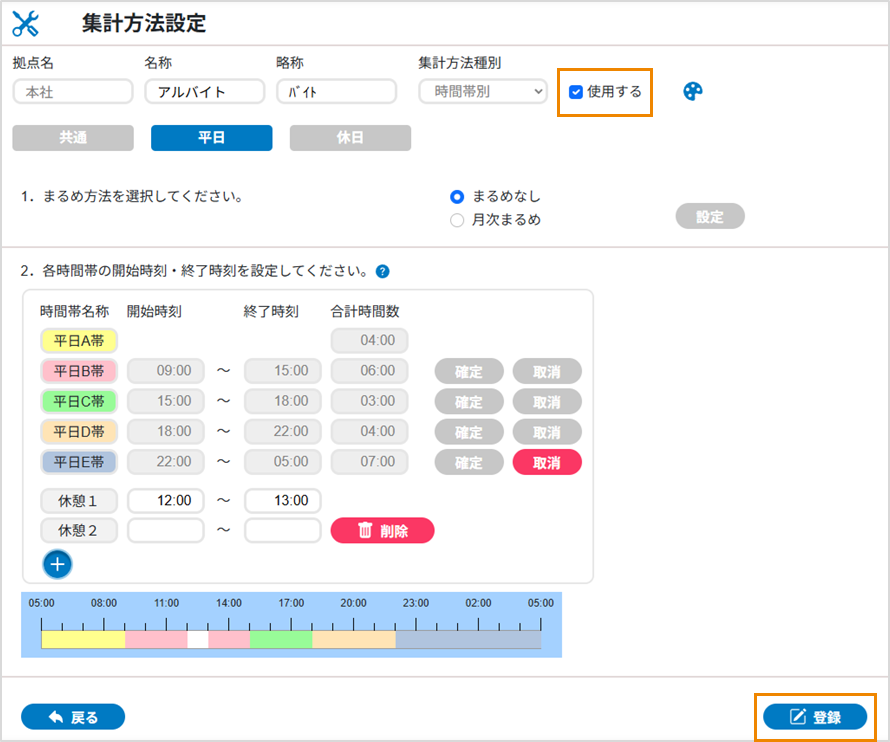
Task: Click the blue help question mark icon
Action: pos(382,271)
